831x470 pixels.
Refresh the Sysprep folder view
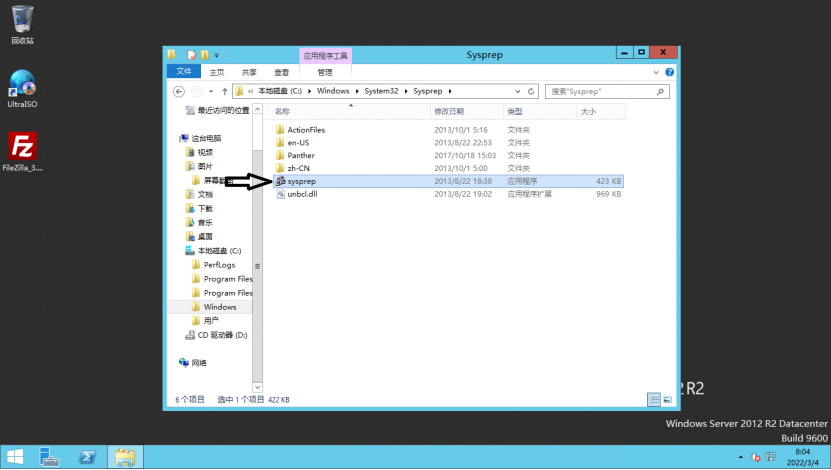(531, 91)
